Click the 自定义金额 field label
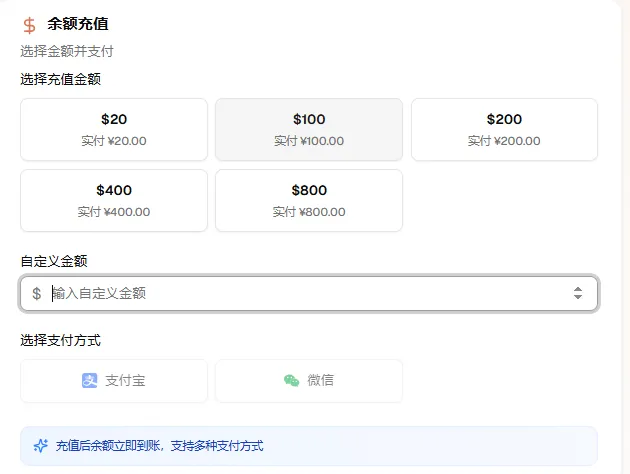The image size is (630, 474). pos(54,261)
